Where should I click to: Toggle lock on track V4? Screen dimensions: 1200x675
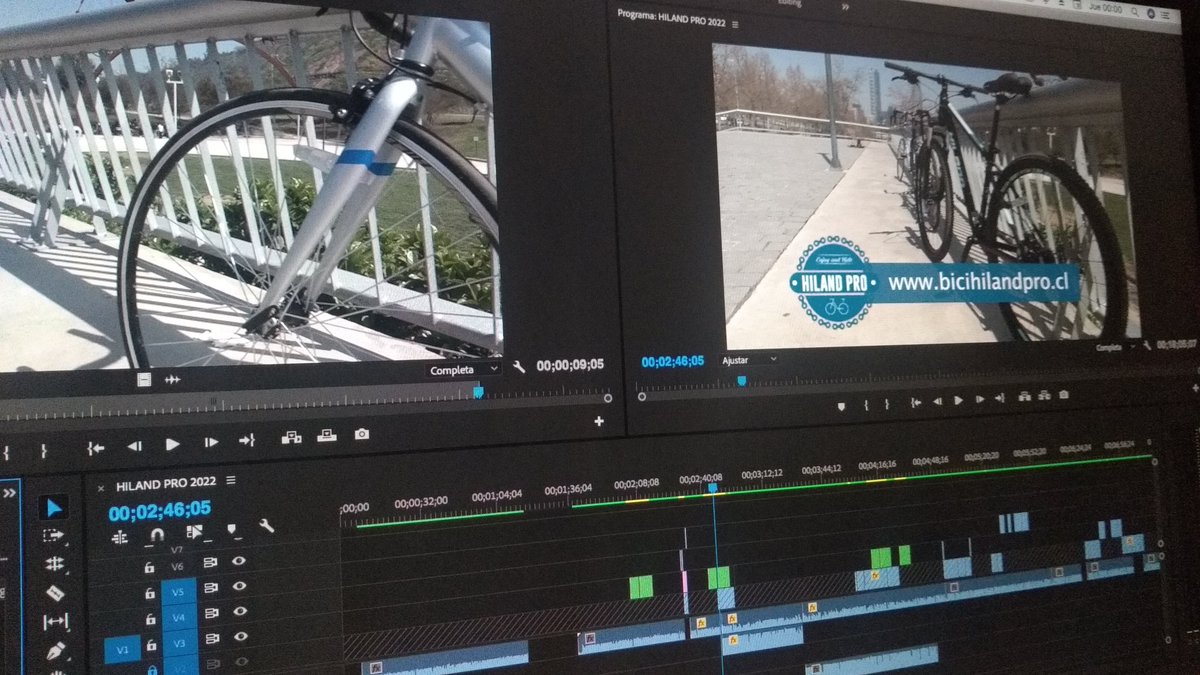tap(149, 618)
